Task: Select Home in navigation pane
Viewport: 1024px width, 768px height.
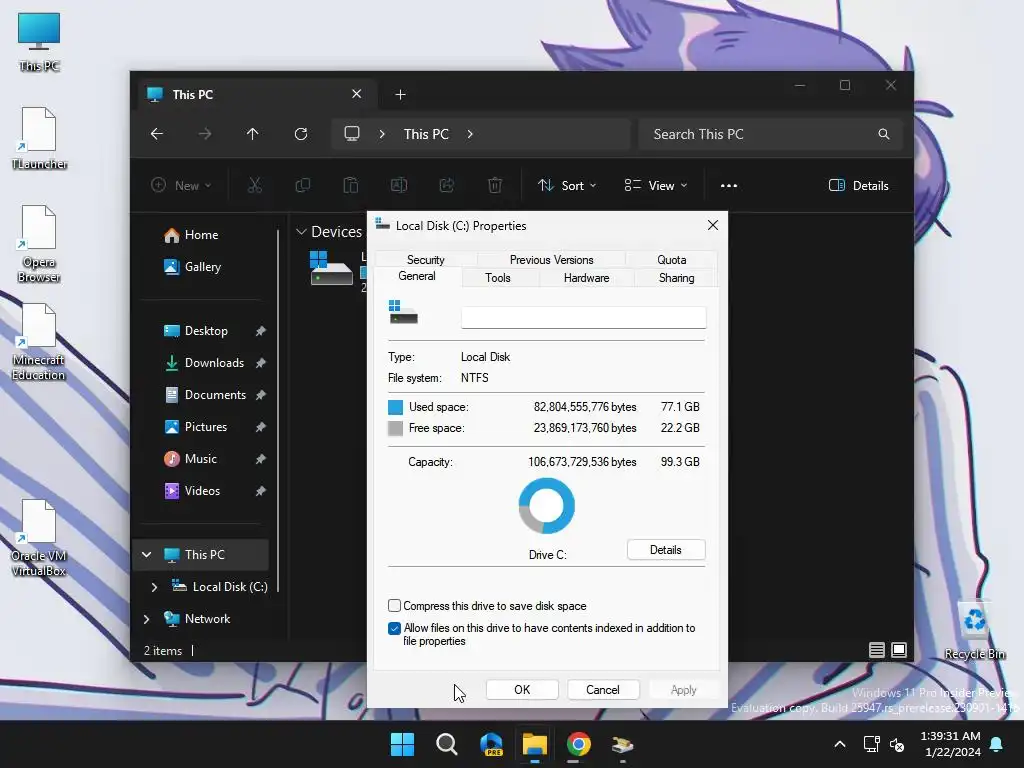Action: coord(200,234)
